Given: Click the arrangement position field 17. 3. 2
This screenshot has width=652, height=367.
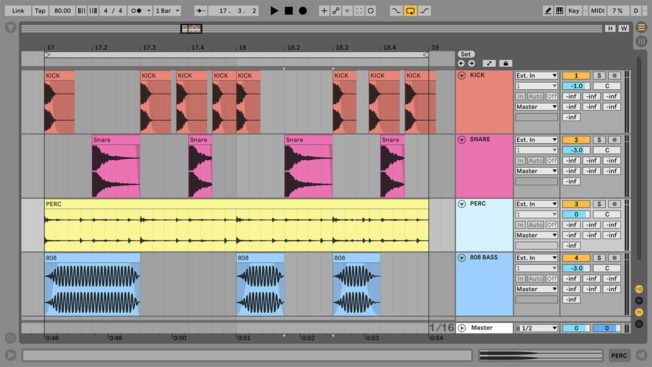Looking at the screenshot, I should coord(233,11).
